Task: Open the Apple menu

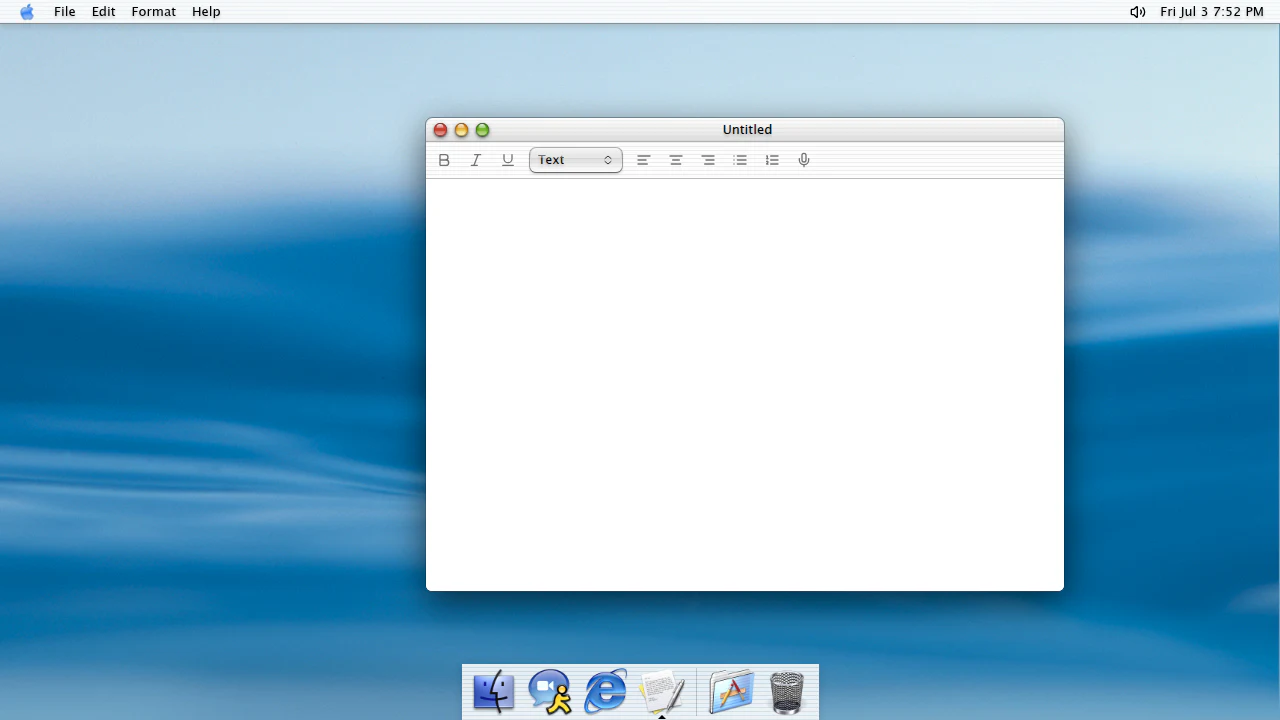Action: pyautogui.click(x=27, y=12)
